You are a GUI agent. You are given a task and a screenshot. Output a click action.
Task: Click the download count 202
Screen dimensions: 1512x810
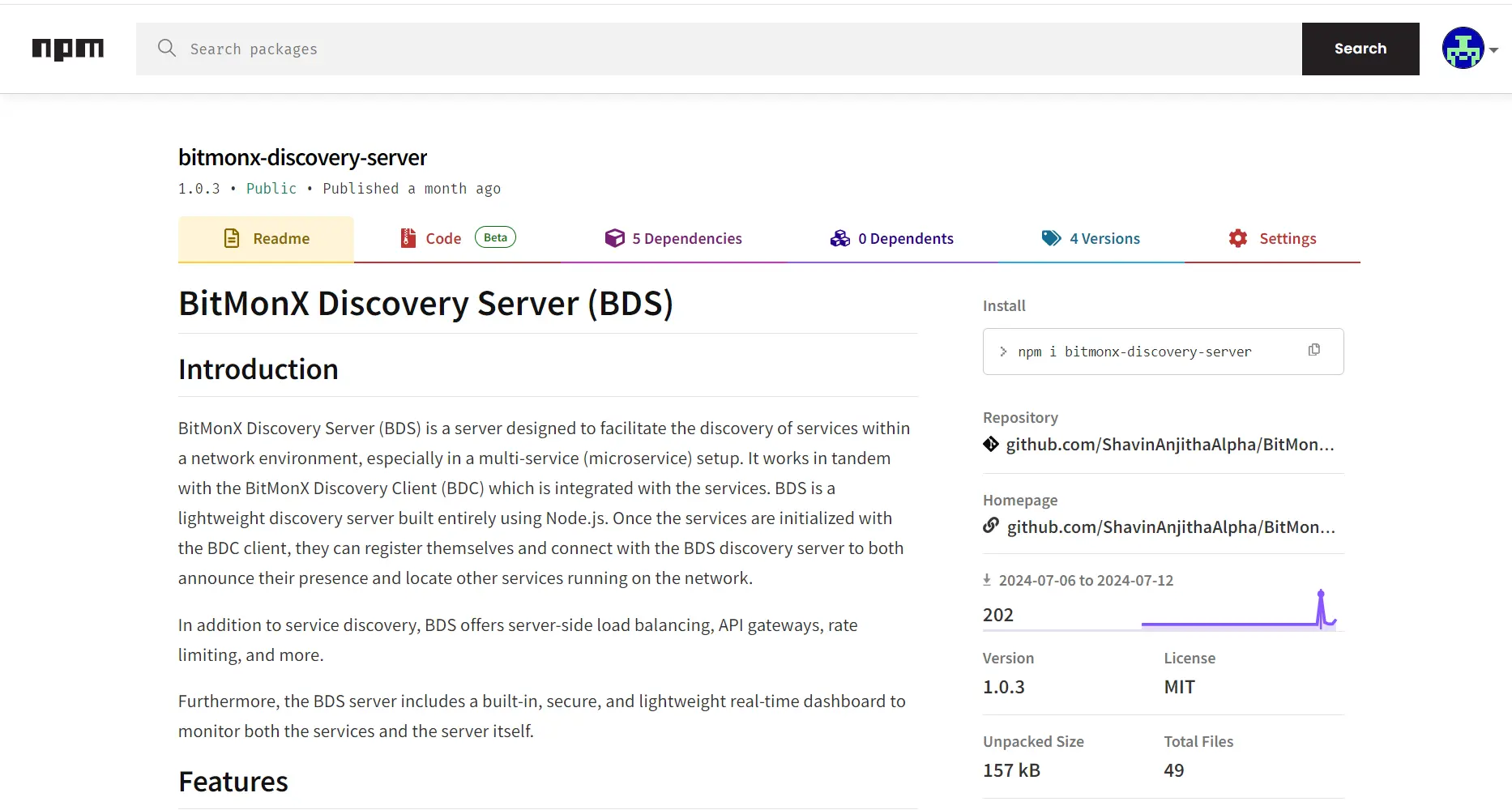point(998,615)
